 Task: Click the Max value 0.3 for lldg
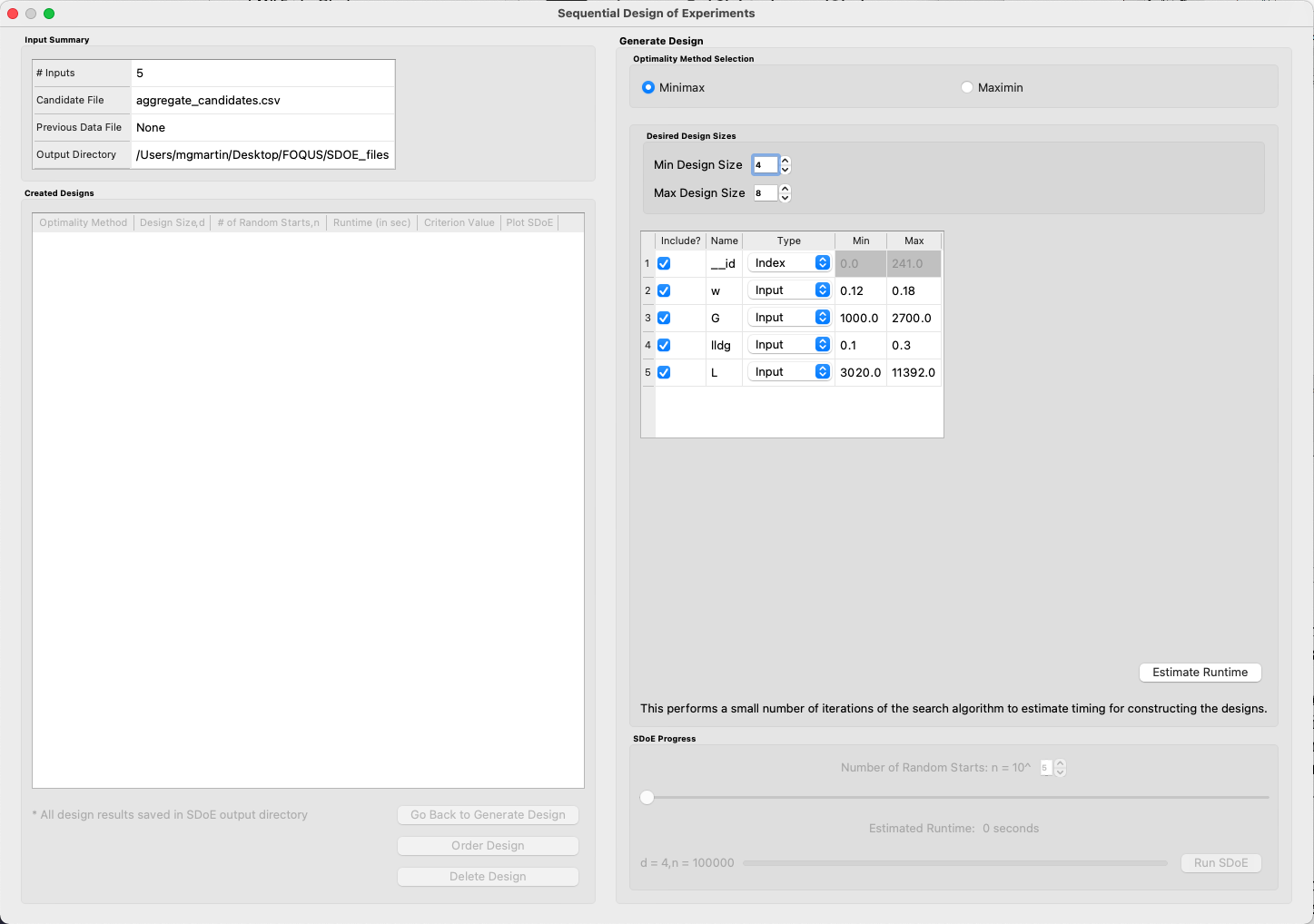(914, 345)
